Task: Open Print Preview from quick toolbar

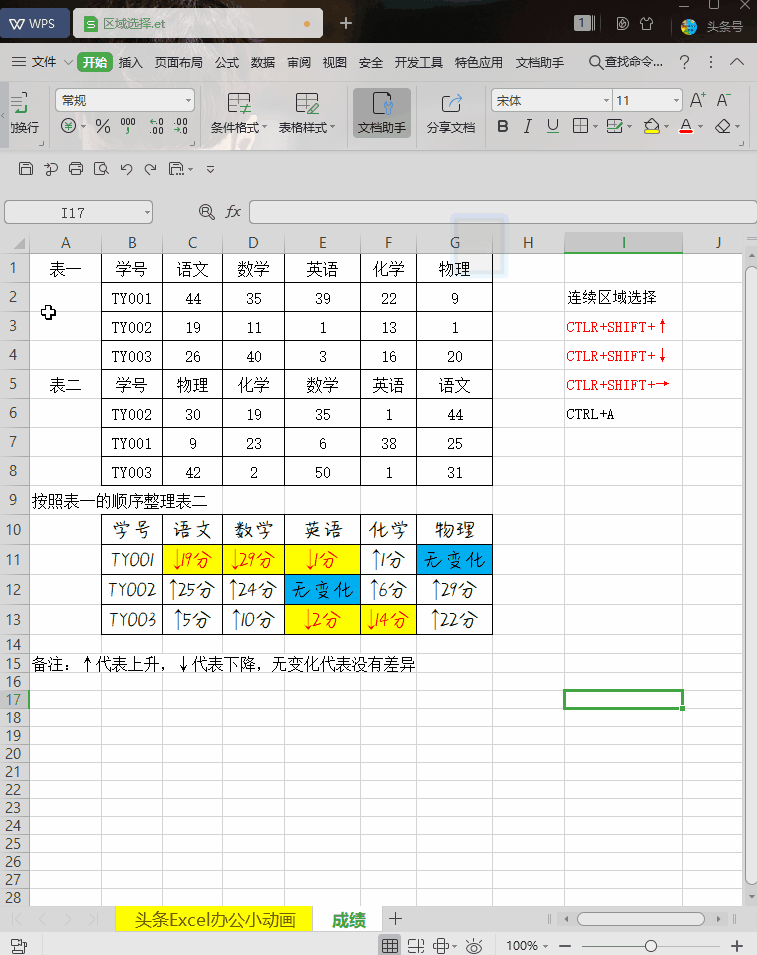Action: pos(101,169)
